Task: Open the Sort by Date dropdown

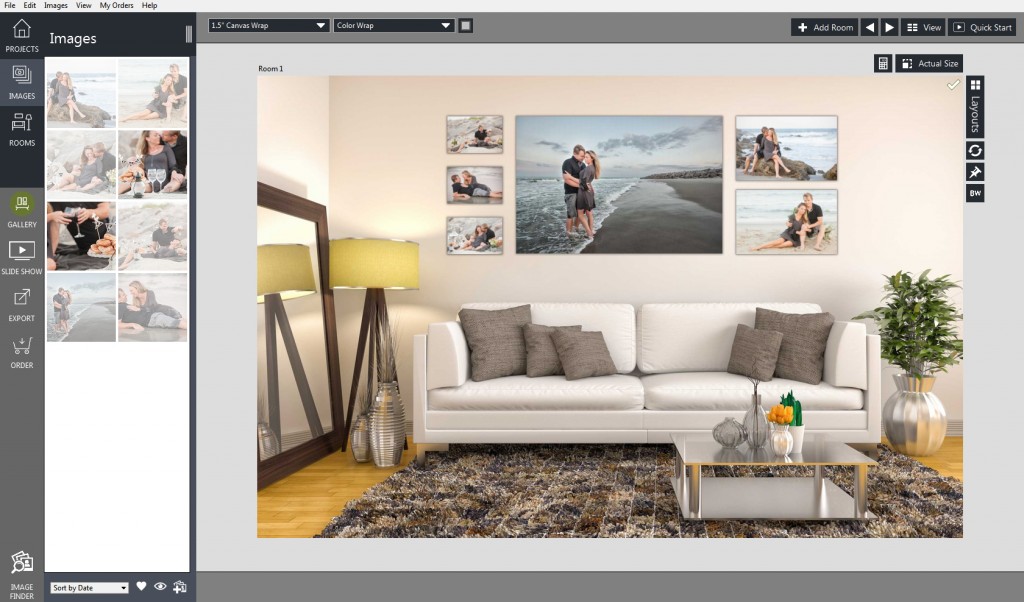Action: coord(89,588)
